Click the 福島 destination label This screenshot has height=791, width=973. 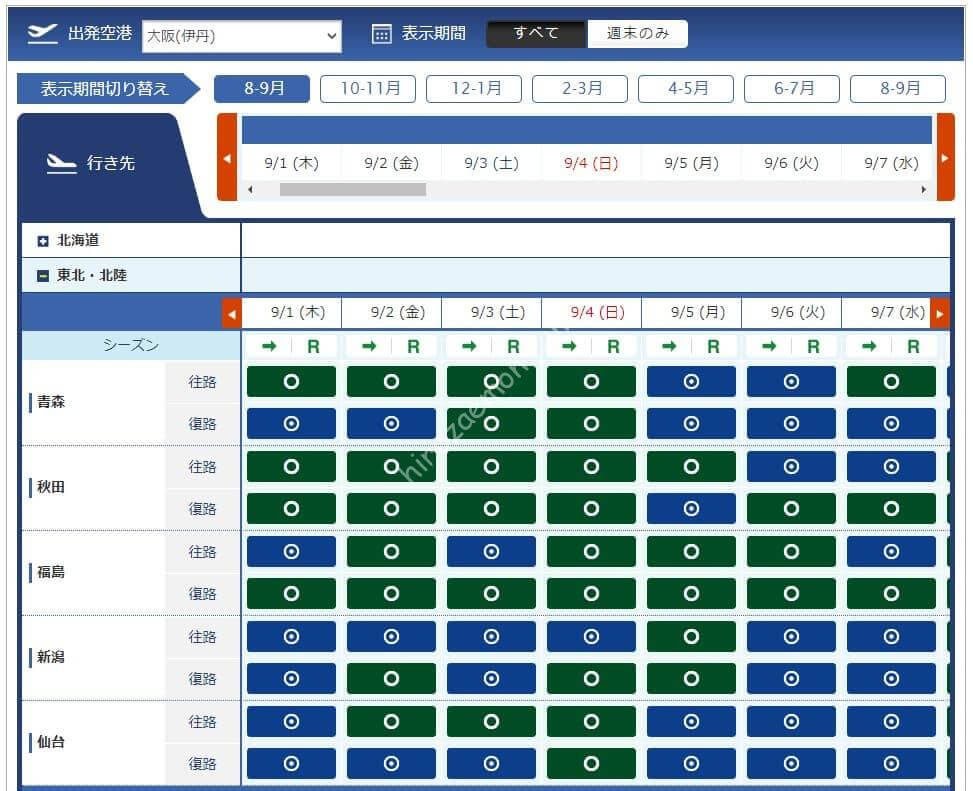[51, 572]
